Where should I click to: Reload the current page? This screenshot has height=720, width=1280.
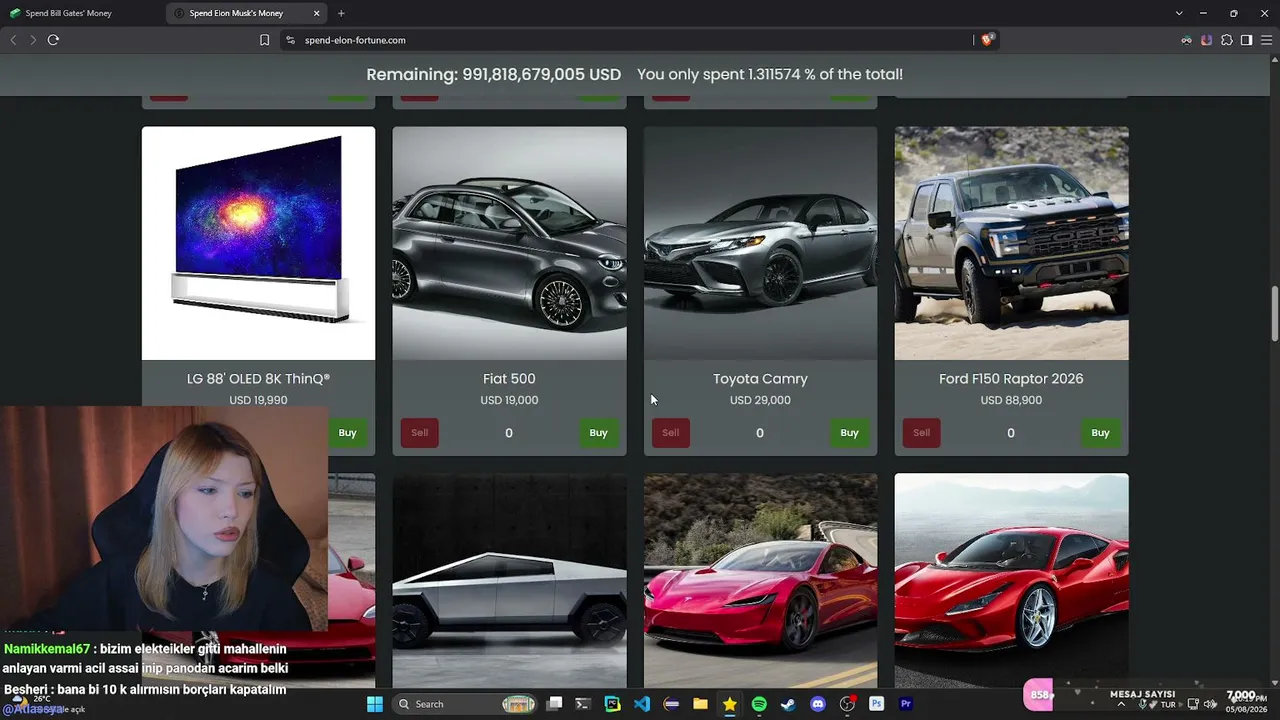pyautogui.click(x=53, y=40)
